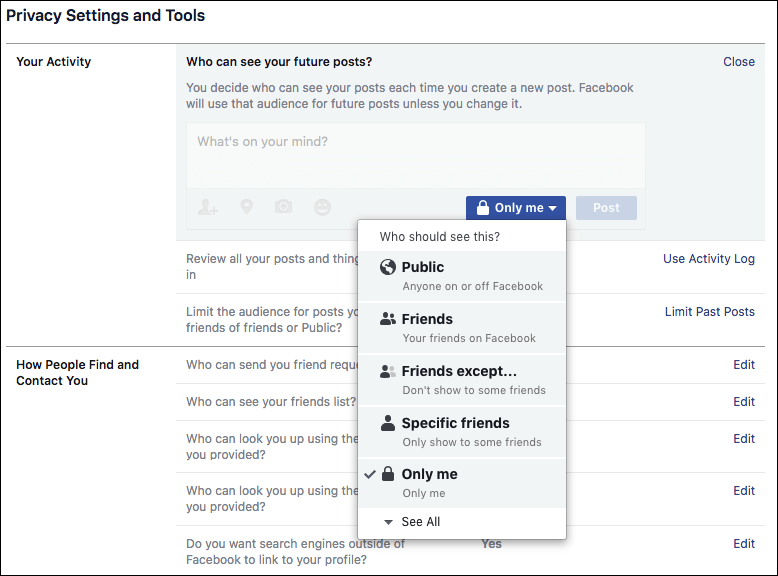This screenshot has height=576, width=778.
Task: Click the What's on your mind field
Action: (416, 156)
